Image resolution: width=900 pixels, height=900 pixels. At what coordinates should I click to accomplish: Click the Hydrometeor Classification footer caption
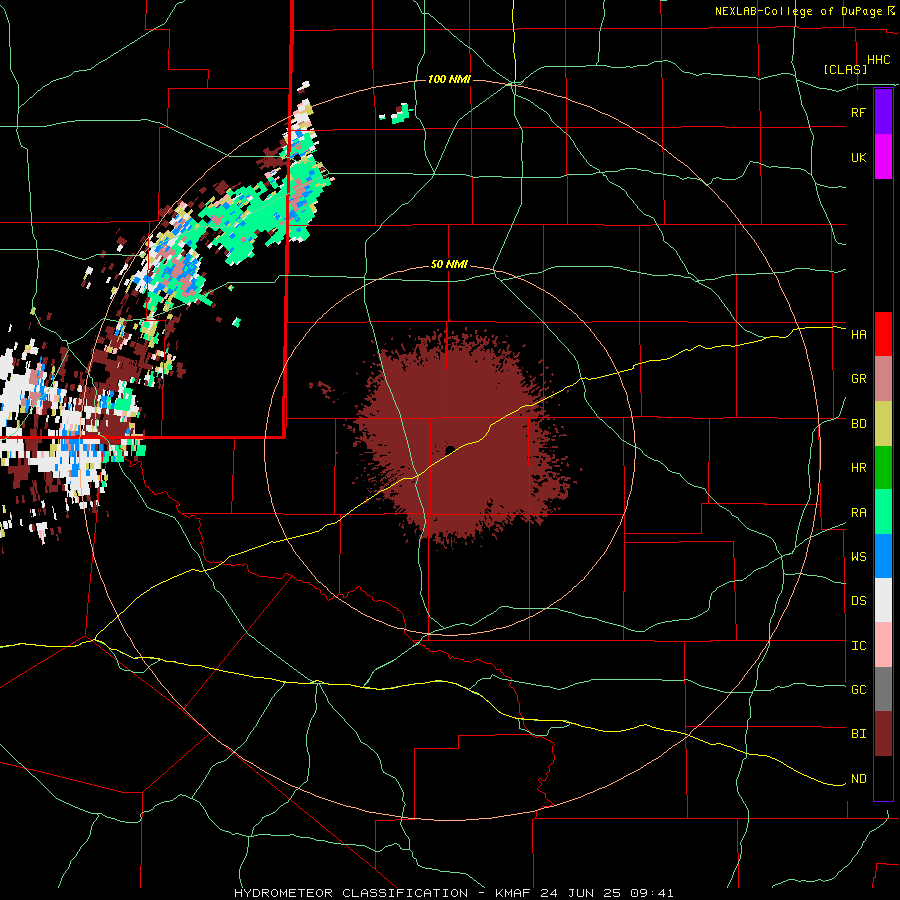pos(453,893)
